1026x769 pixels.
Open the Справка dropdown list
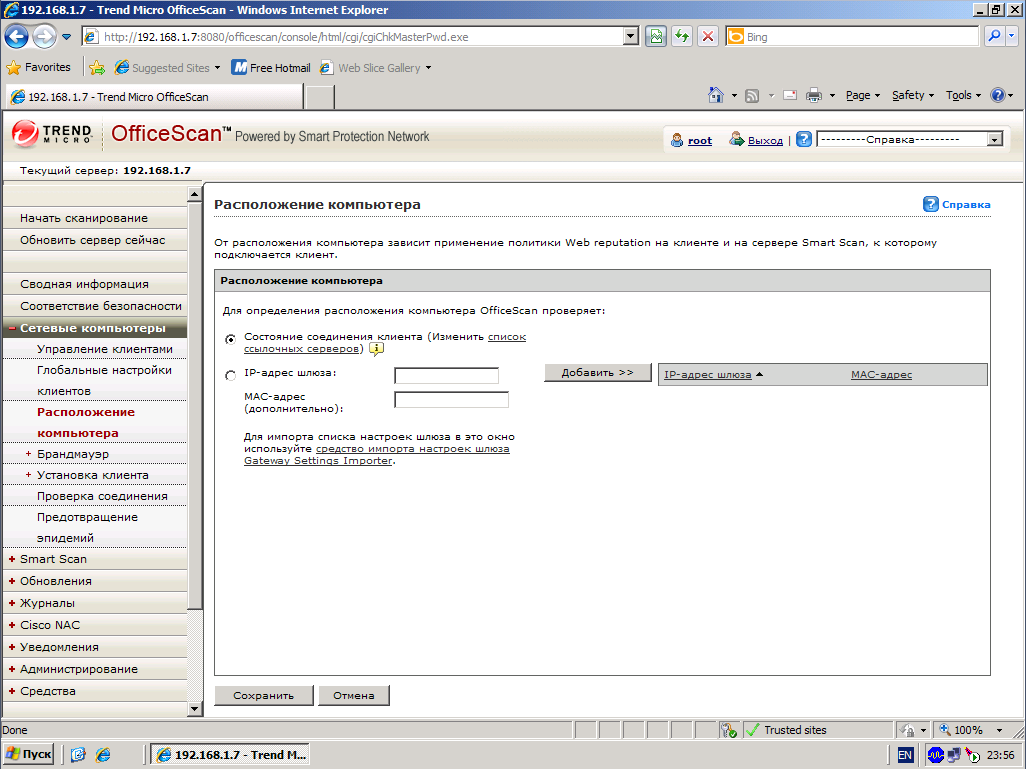(x=910, y=139)
